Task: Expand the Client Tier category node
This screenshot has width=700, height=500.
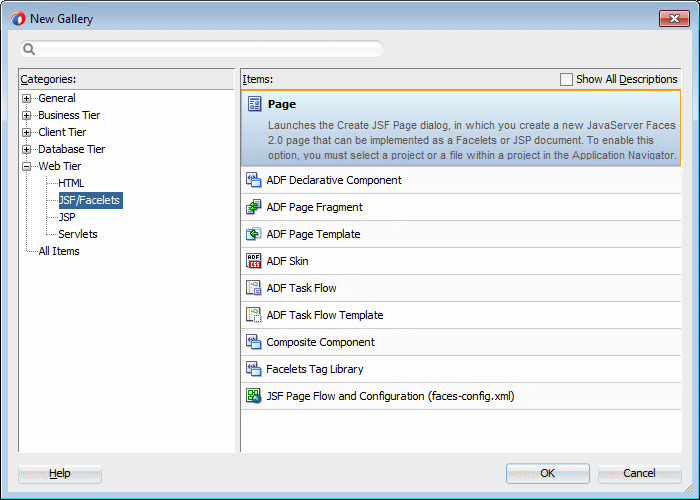Action: pos(26,132)
